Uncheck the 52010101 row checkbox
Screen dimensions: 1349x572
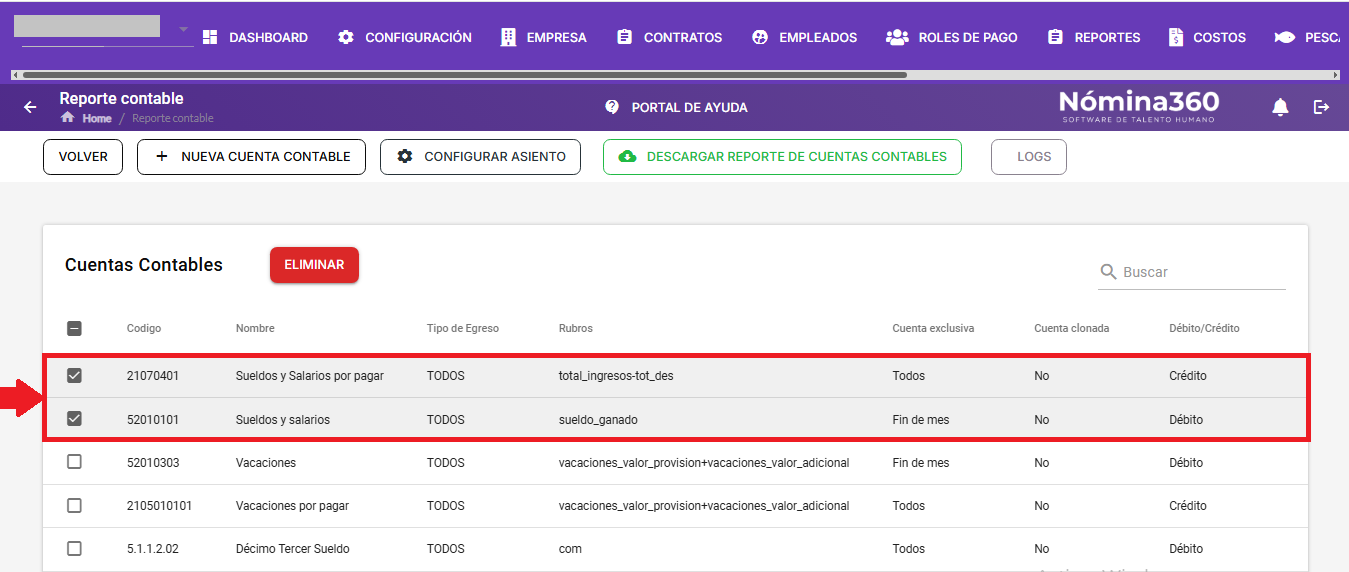74,419
